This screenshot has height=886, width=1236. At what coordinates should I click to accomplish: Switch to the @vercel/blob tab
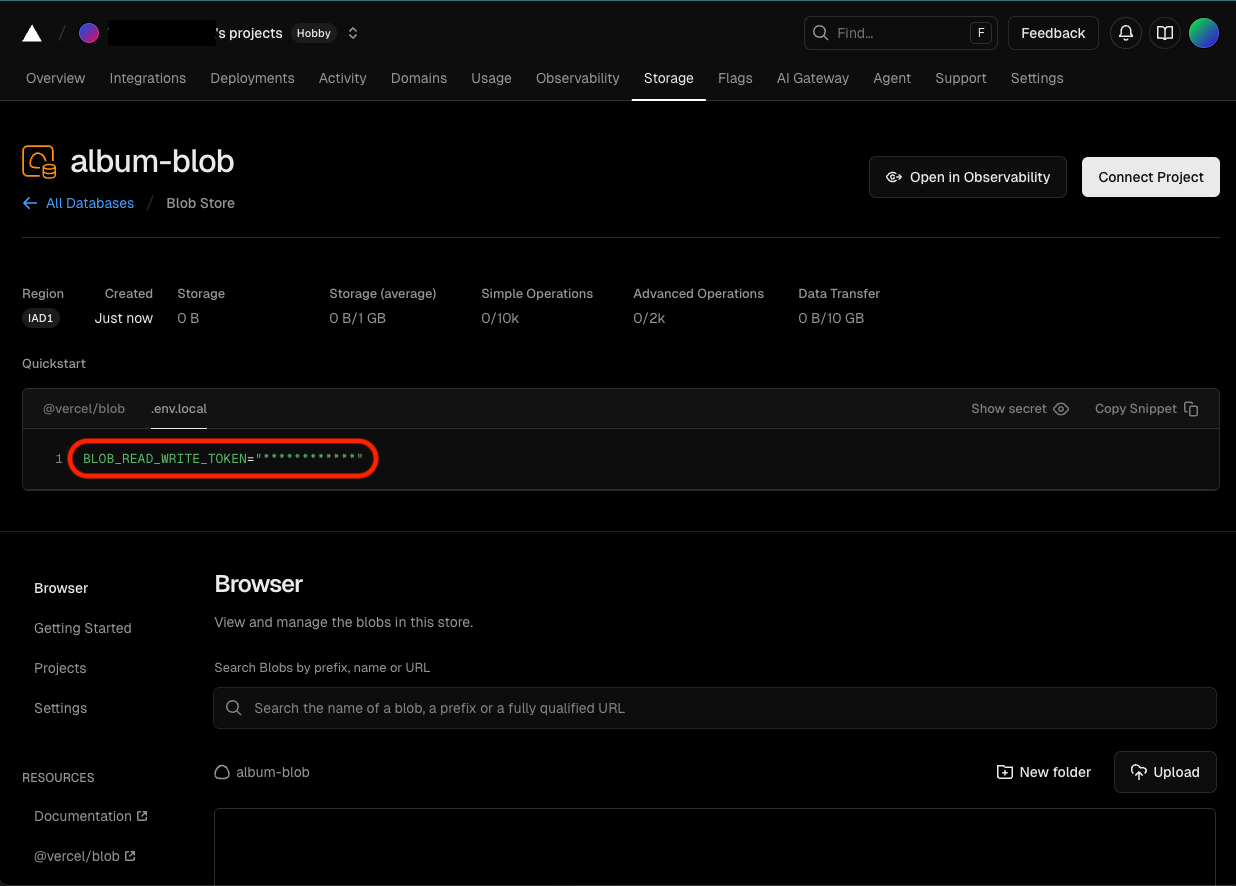(x=84, y=408)
